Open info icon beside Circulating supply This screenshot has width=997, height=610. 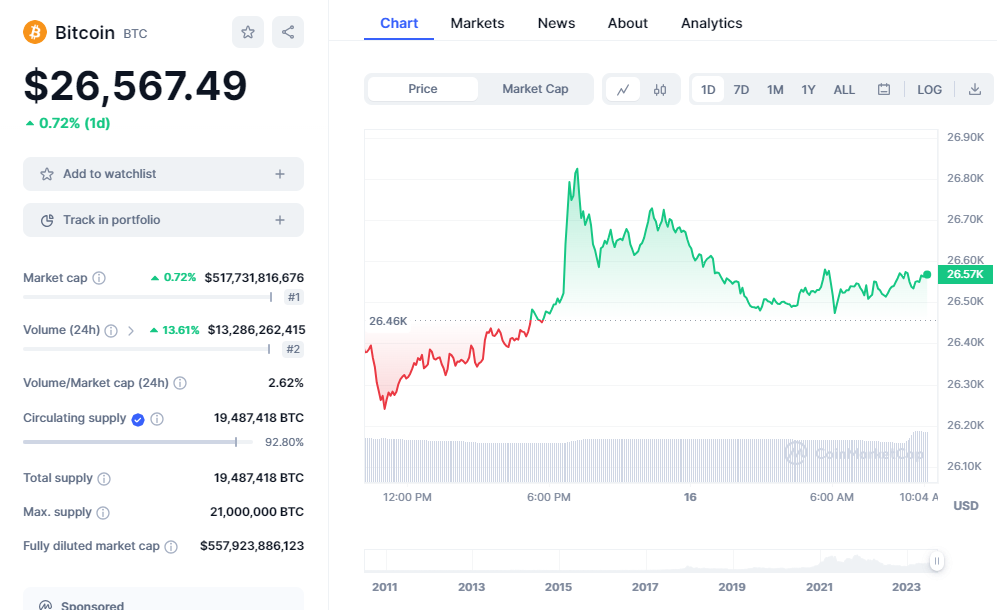[157, 419]
